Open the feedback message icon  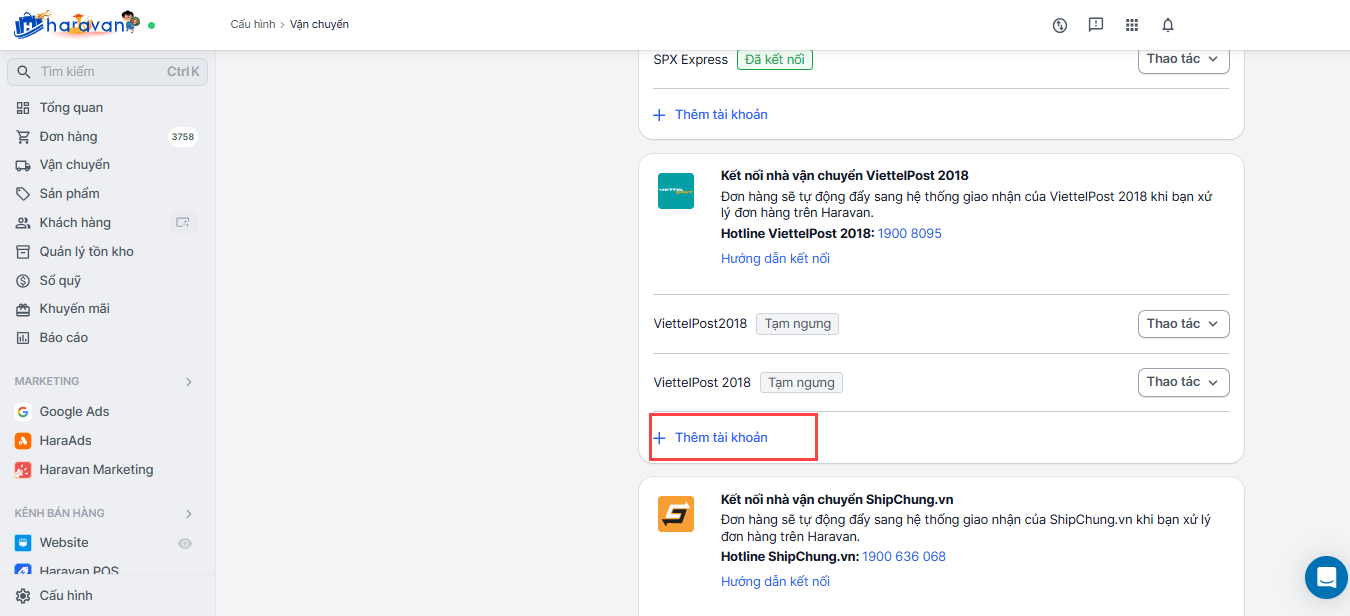click(x=1096, y=25)
